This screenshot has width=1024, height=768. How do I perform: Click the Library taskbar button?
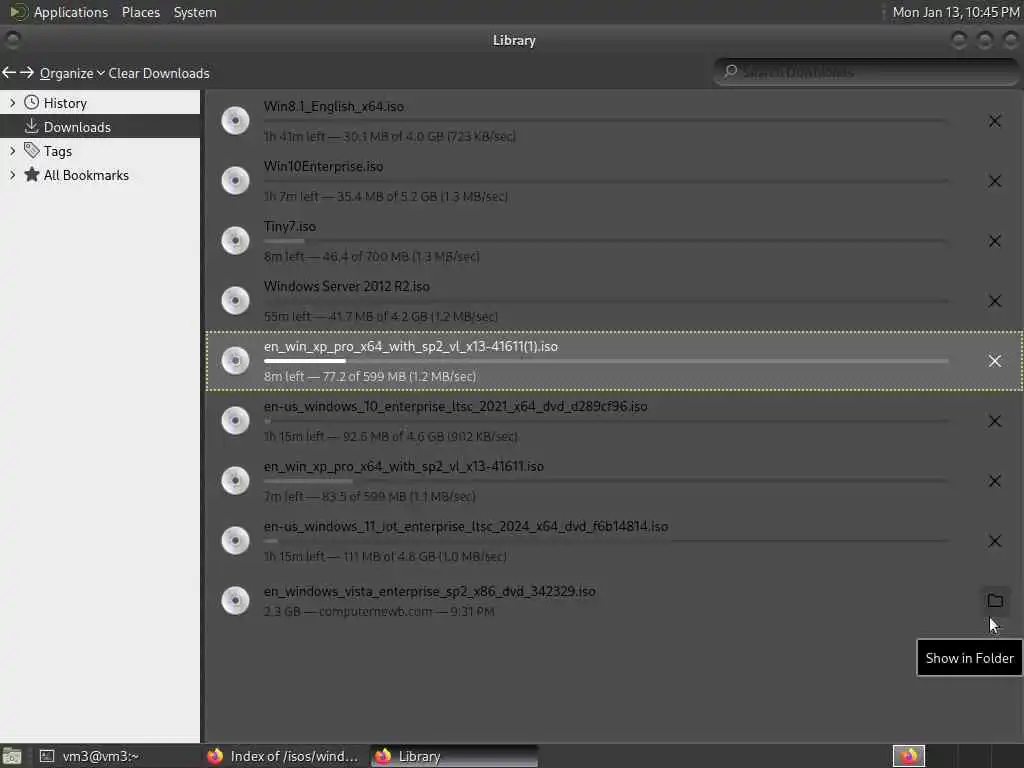point(454,756)
